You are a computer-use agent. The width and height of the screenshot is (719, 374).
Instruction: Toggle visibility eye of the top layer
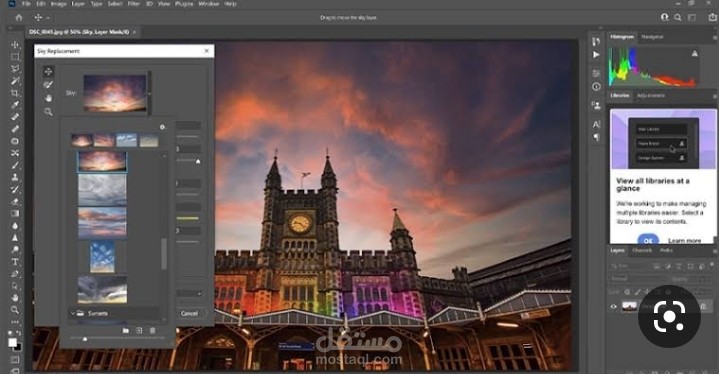click(614, 307)
